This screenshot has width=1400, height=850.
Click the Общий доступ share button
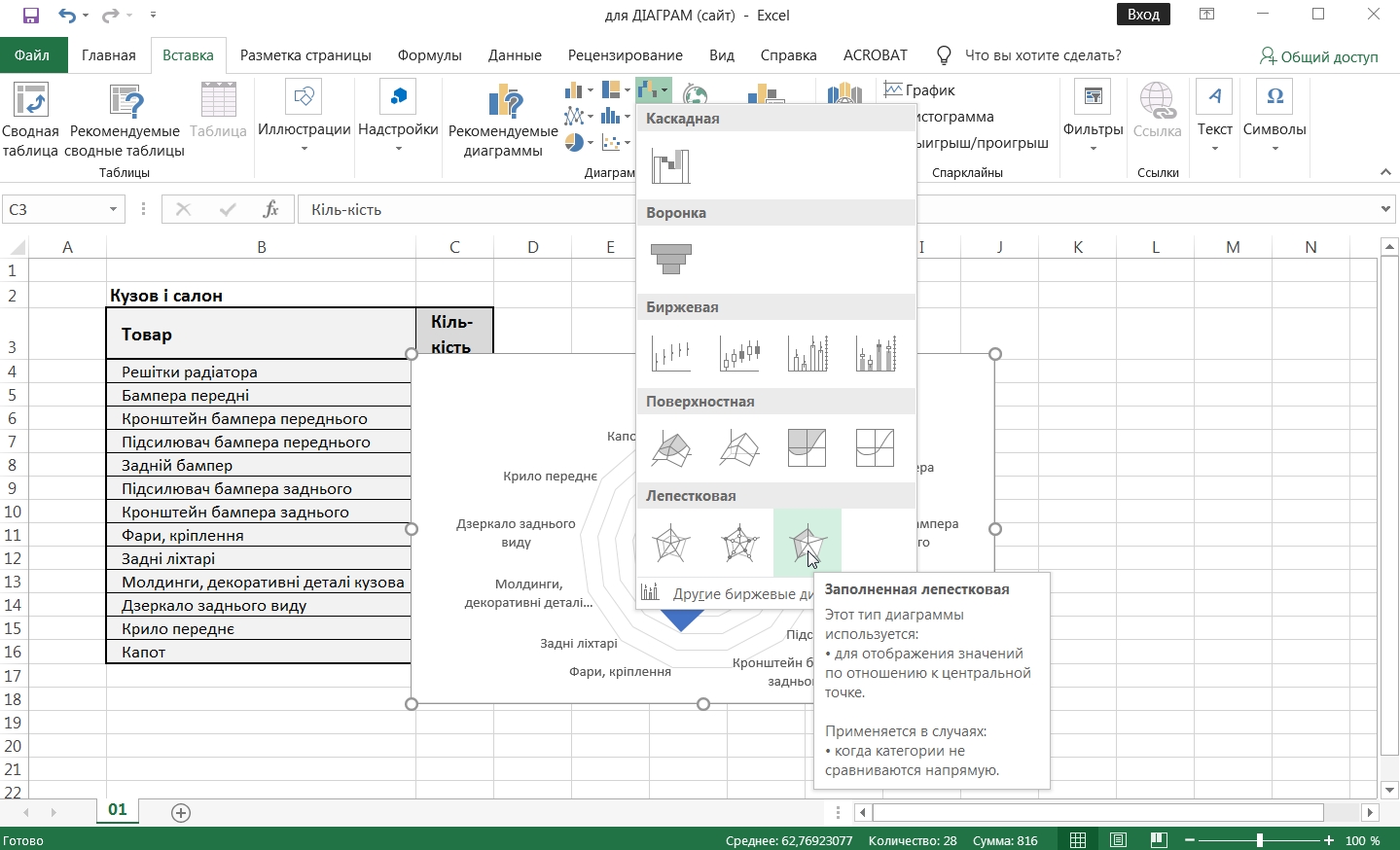[1319, 56]
